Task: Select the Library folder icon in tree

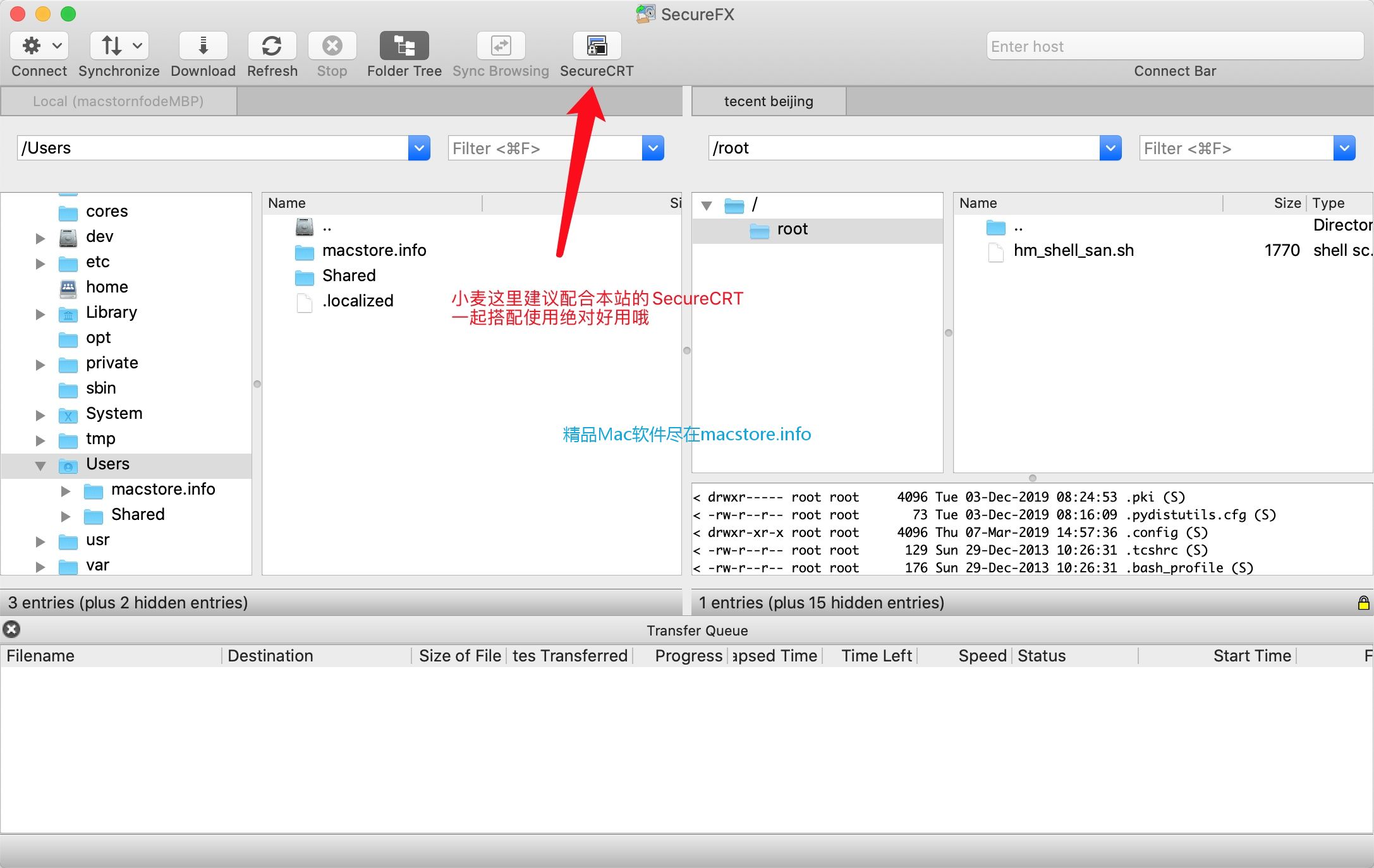Action: tap(68, 313)
